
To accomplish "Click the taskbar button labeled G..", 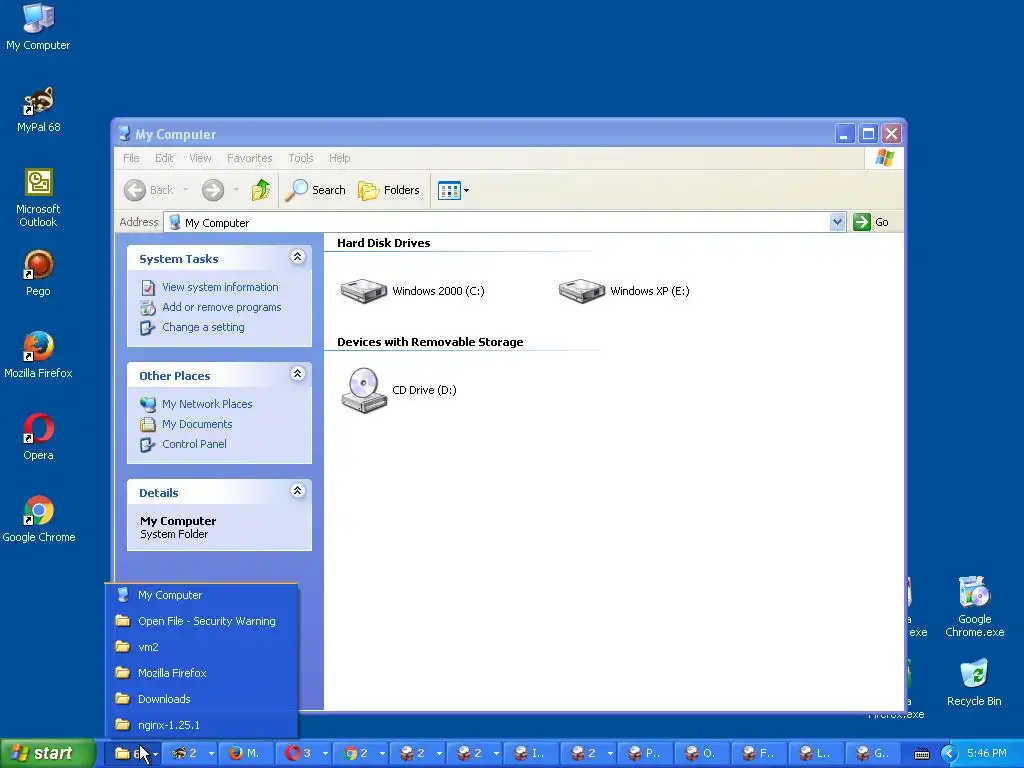I will click(872, 754).
